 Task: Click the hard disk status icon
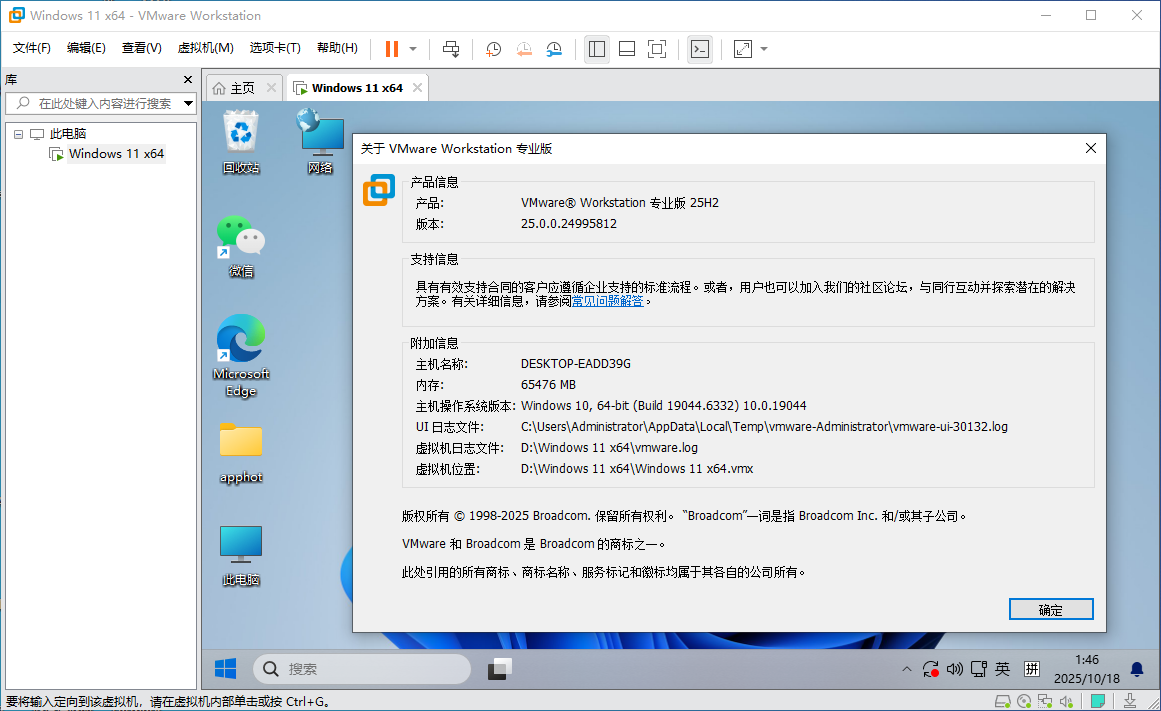tap(1003, 700)
